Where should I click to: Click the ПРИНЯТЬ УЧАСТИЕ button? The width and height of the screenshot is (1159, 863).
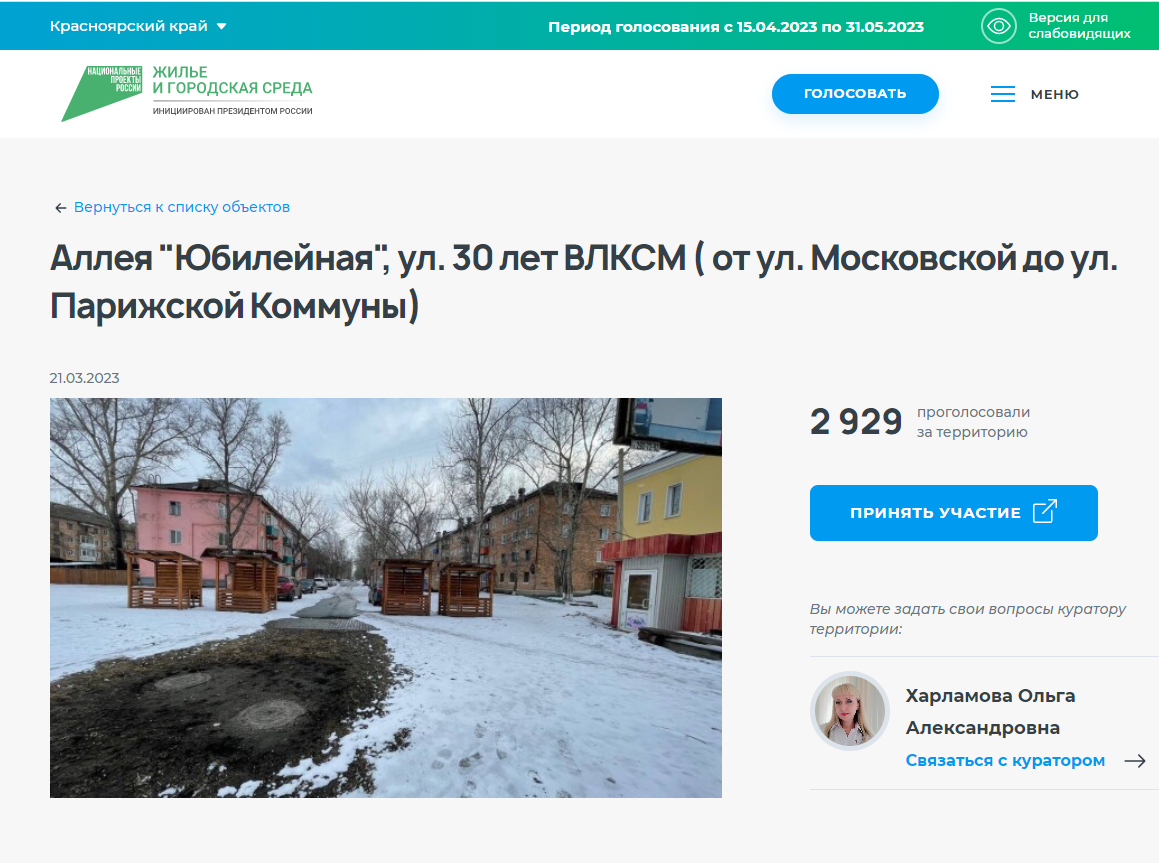tap(954, 513)
